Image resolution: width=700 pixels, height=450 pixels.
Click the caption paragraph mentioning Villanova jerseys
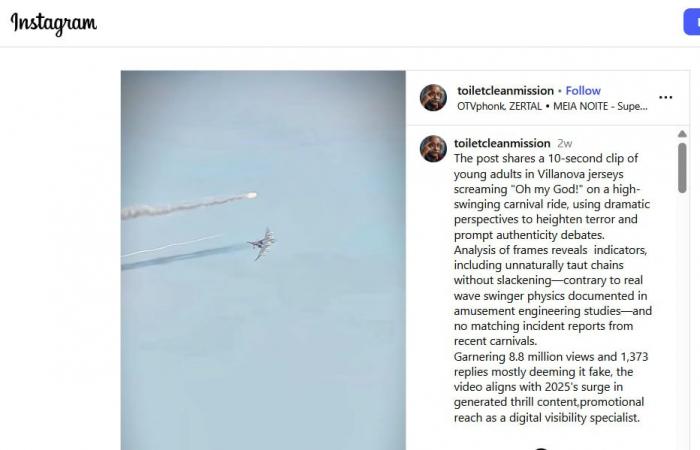point(552,196)
